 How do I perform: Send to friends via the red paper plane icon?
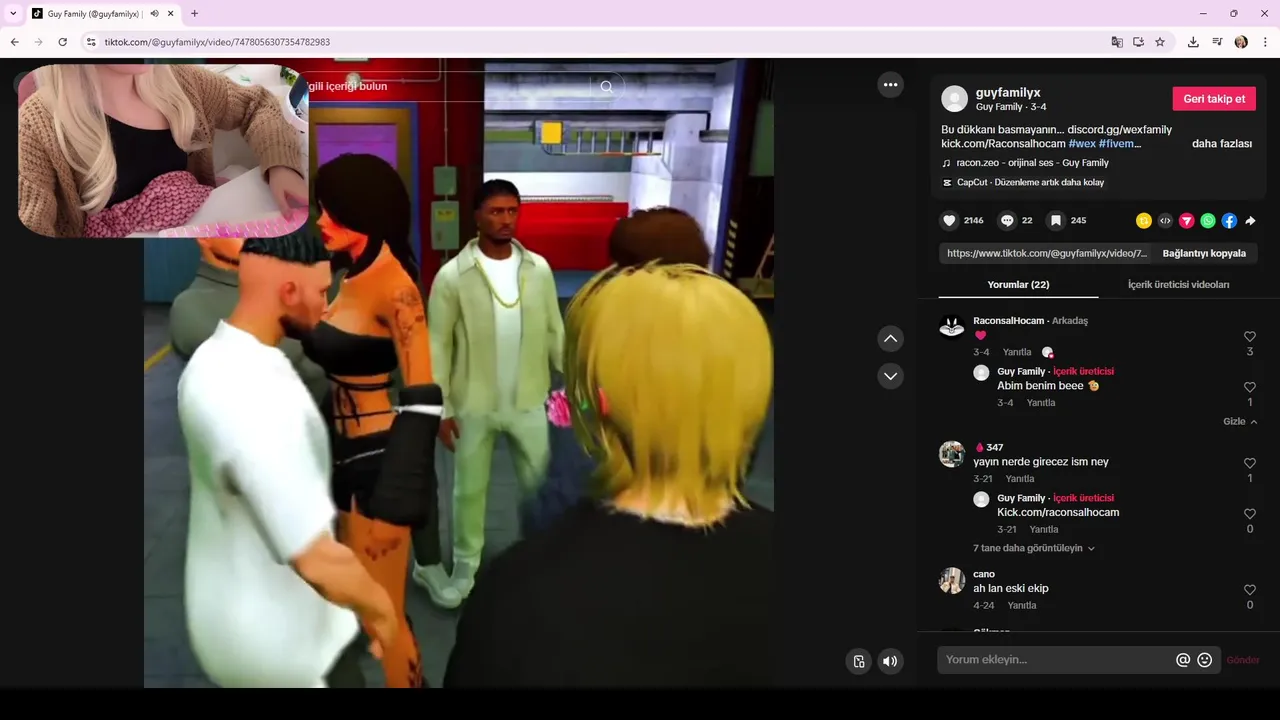coord(1187,221)
